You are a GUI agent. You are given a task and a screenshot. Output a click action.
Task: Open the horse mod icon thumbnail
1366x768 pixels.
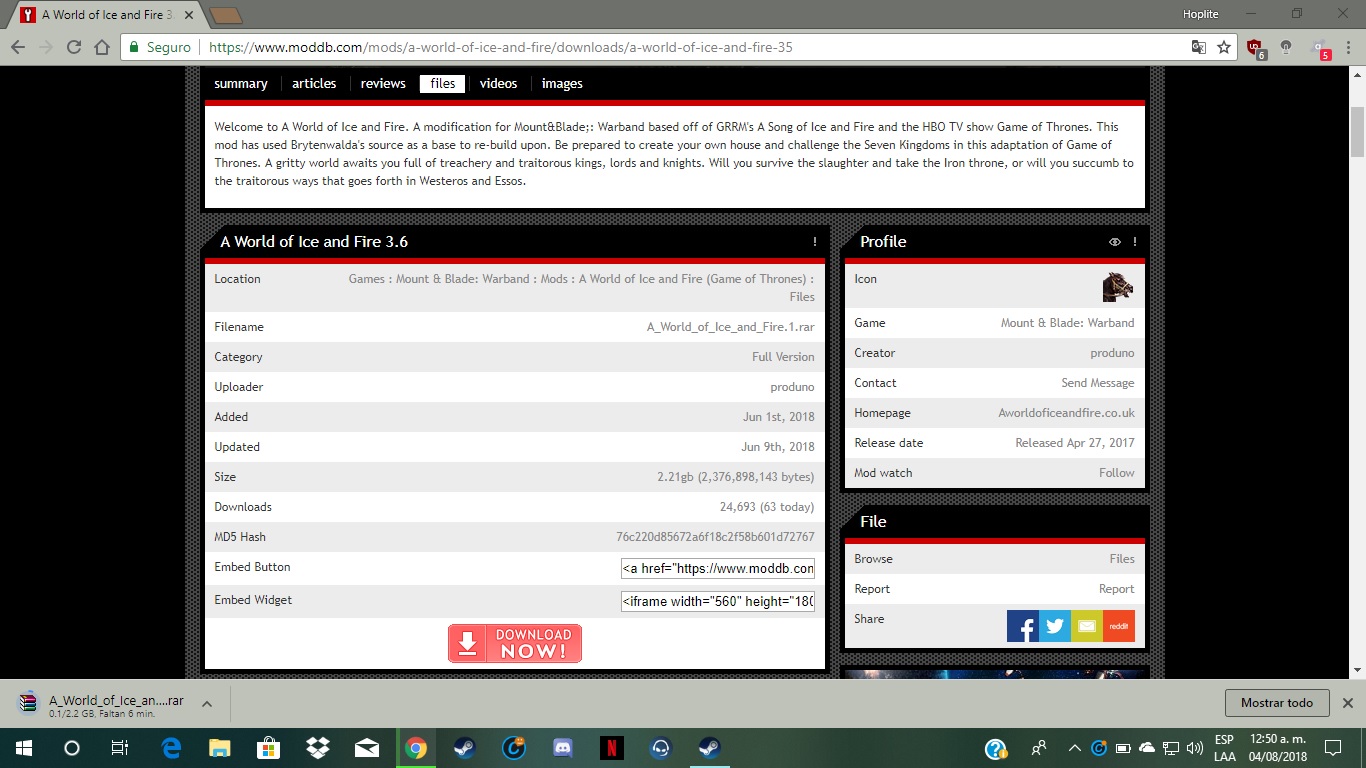1118,286
